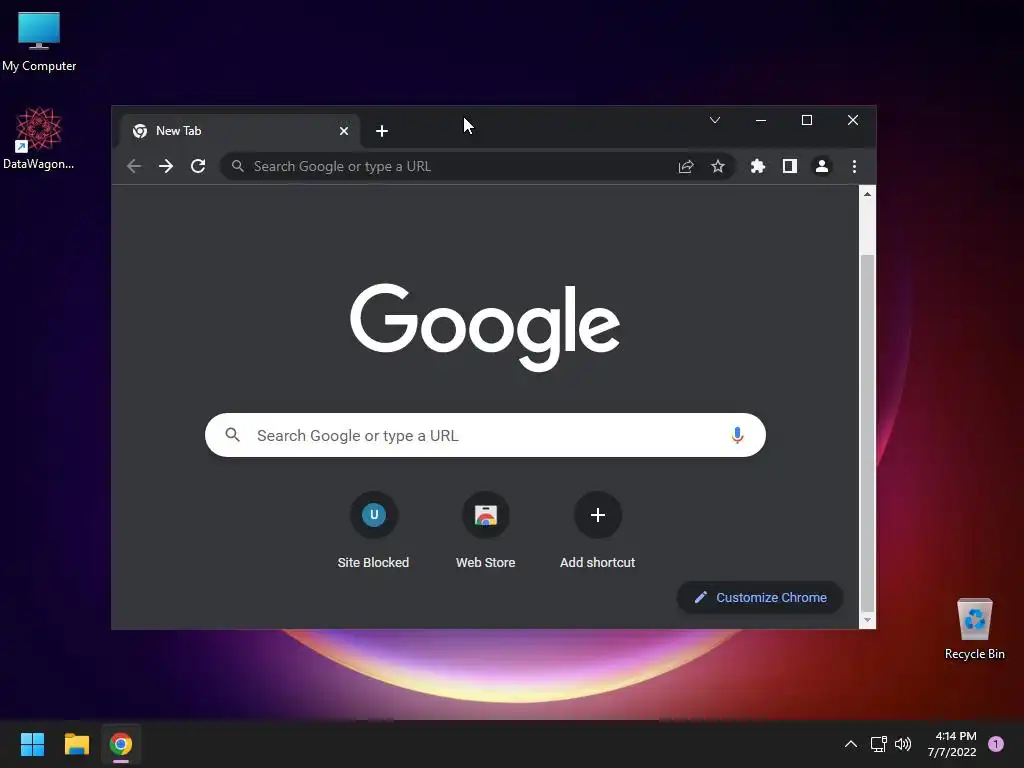This screenshot has width=1024, height=768.
Task: Open the volume speaker tray icon
Action: (x=903, y=744)
